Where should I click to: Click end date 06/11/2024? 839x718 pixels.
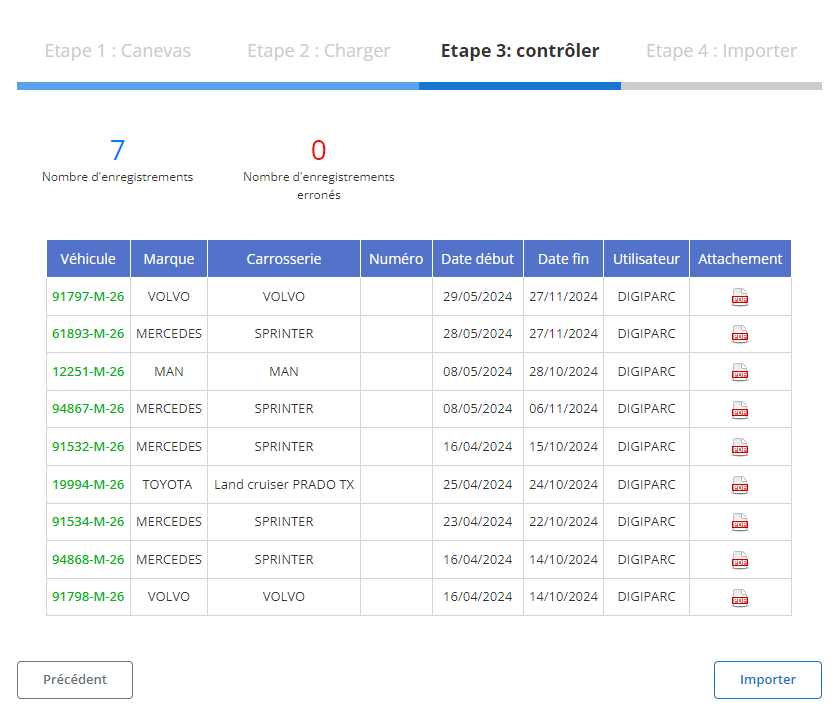tap(563, 409)
